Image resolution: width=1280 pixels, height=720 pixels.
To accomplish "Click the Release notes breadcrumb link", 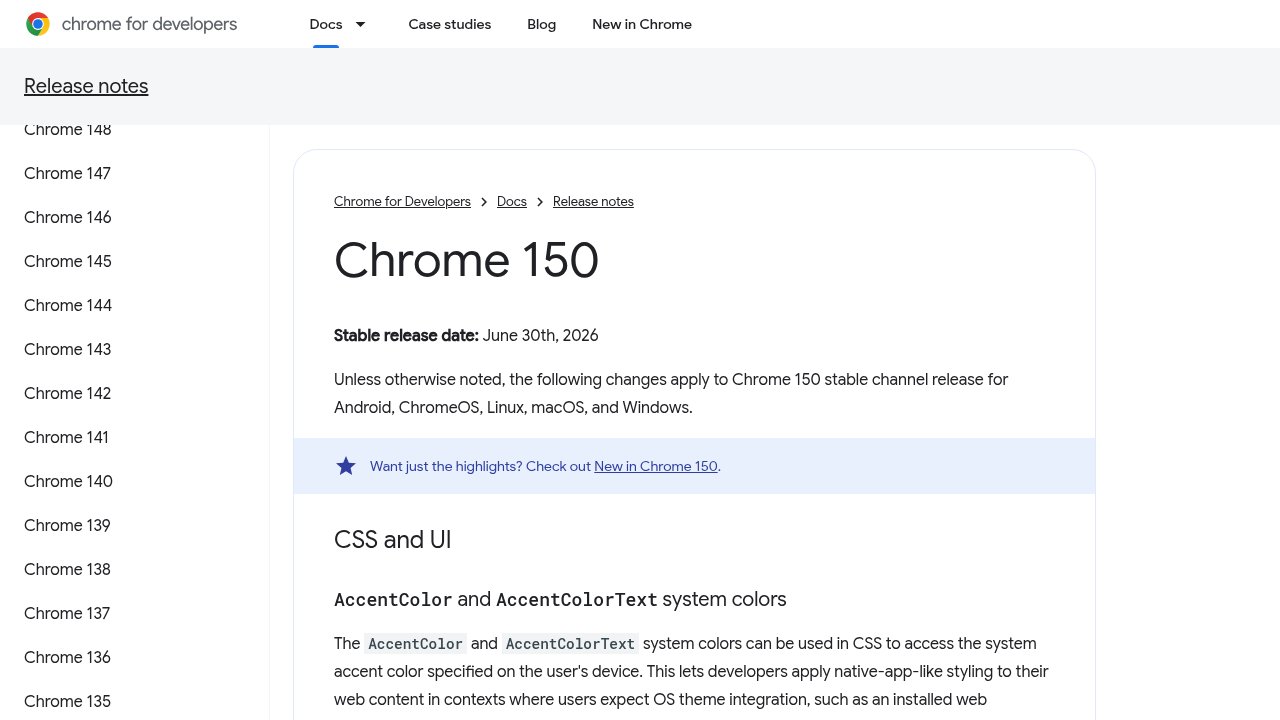I will pos(593,201).
